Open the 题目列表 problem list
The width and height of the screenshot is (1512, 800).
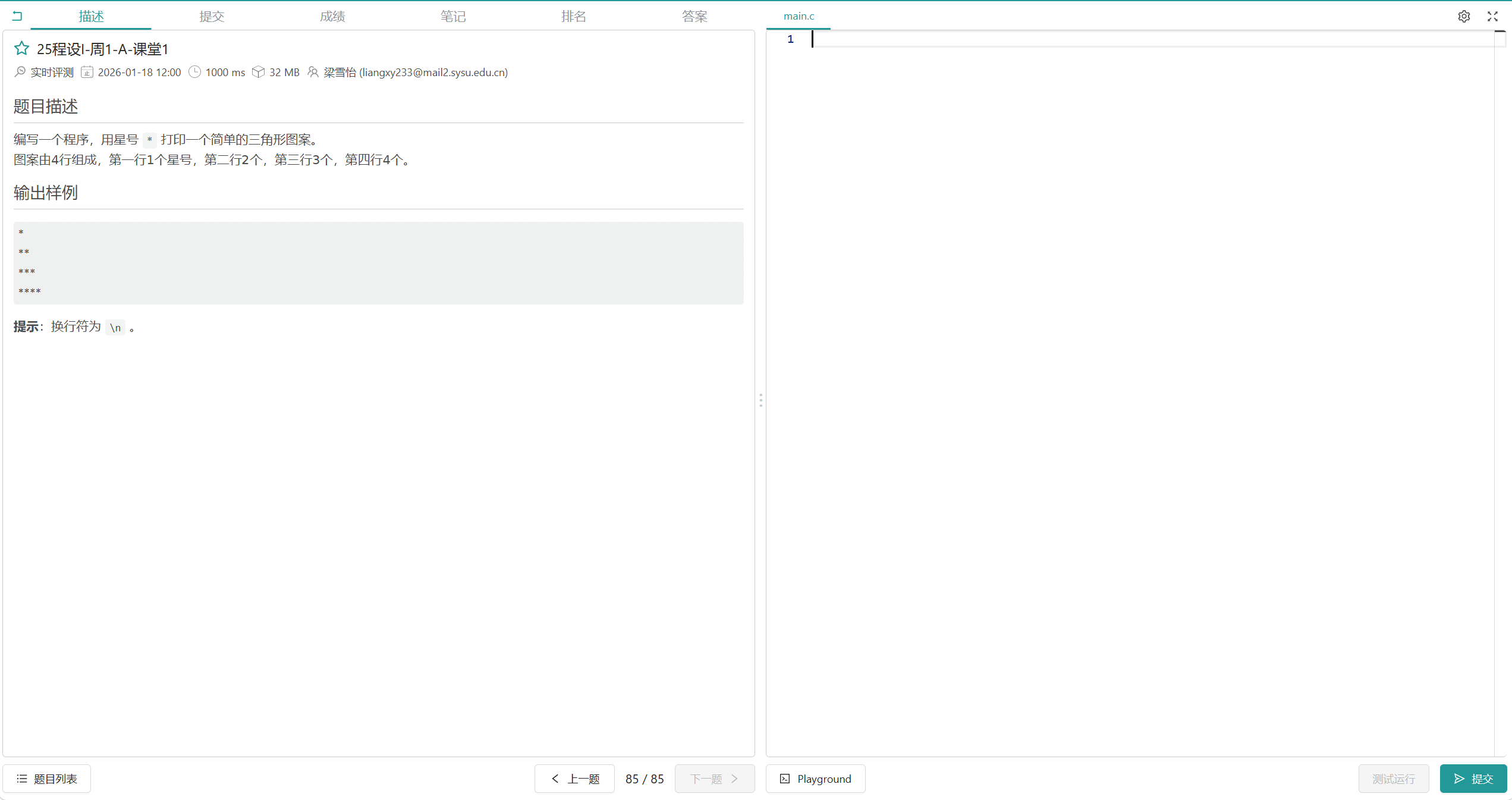(47, 779)
